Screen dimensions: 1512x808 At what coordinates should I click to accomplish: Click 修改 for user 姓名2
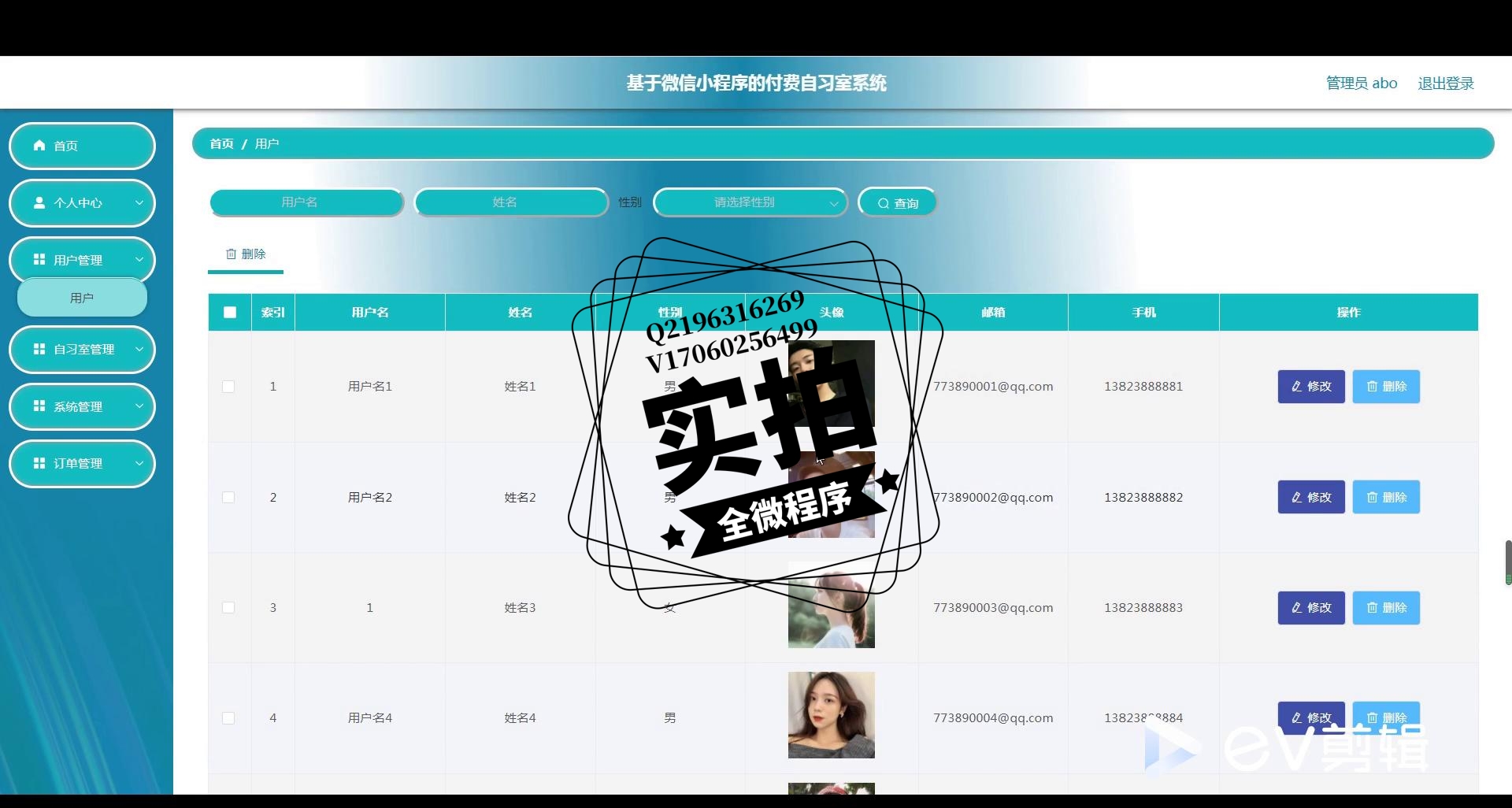coord(1311,498)
